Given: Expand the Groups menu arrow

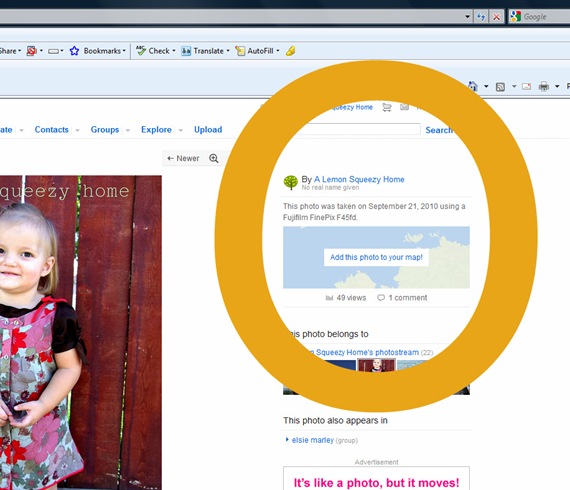Looking at the screenshot, I should [x=128, y=130].
